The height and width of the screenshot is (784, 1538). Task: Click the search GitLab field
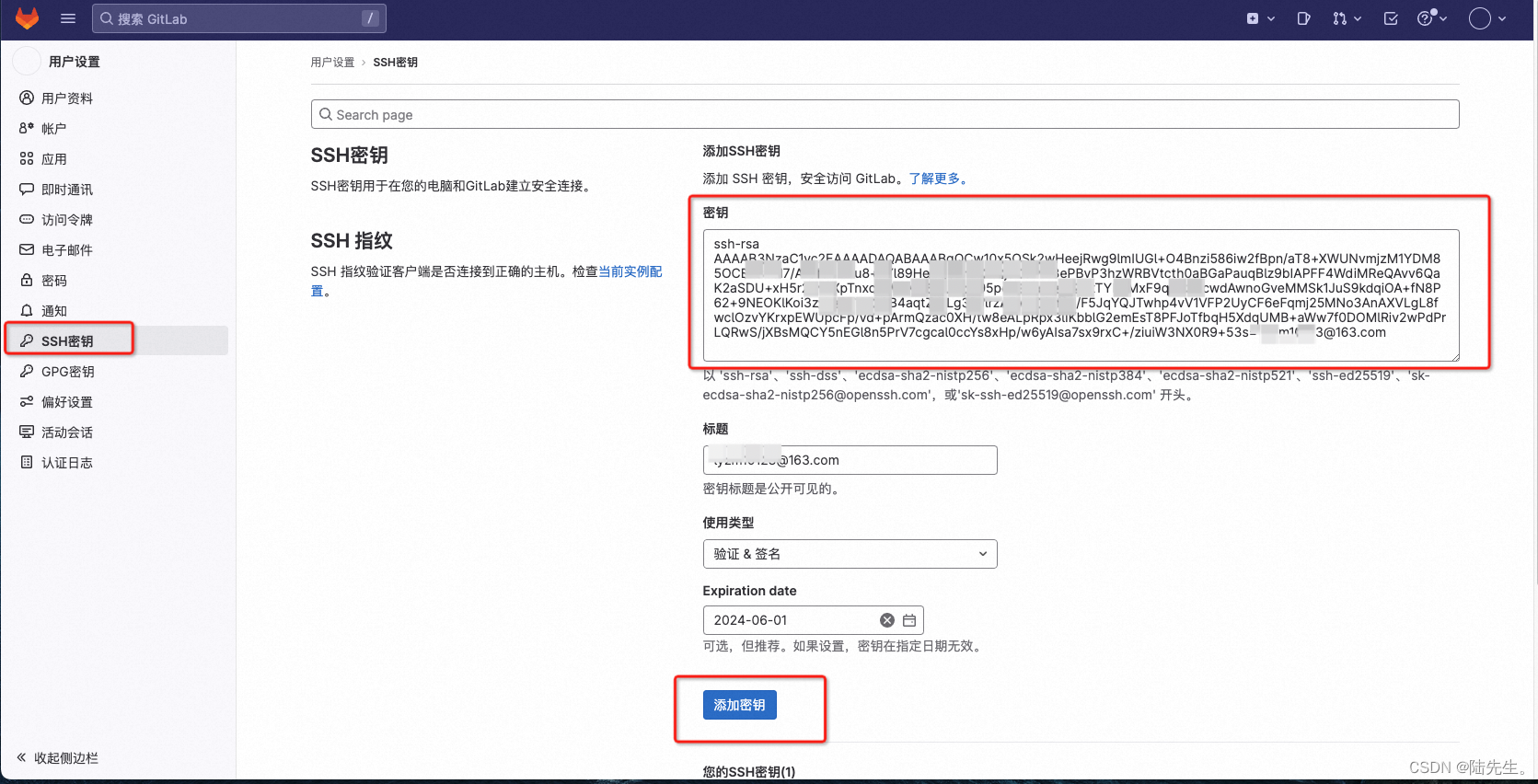coord(239,18)
